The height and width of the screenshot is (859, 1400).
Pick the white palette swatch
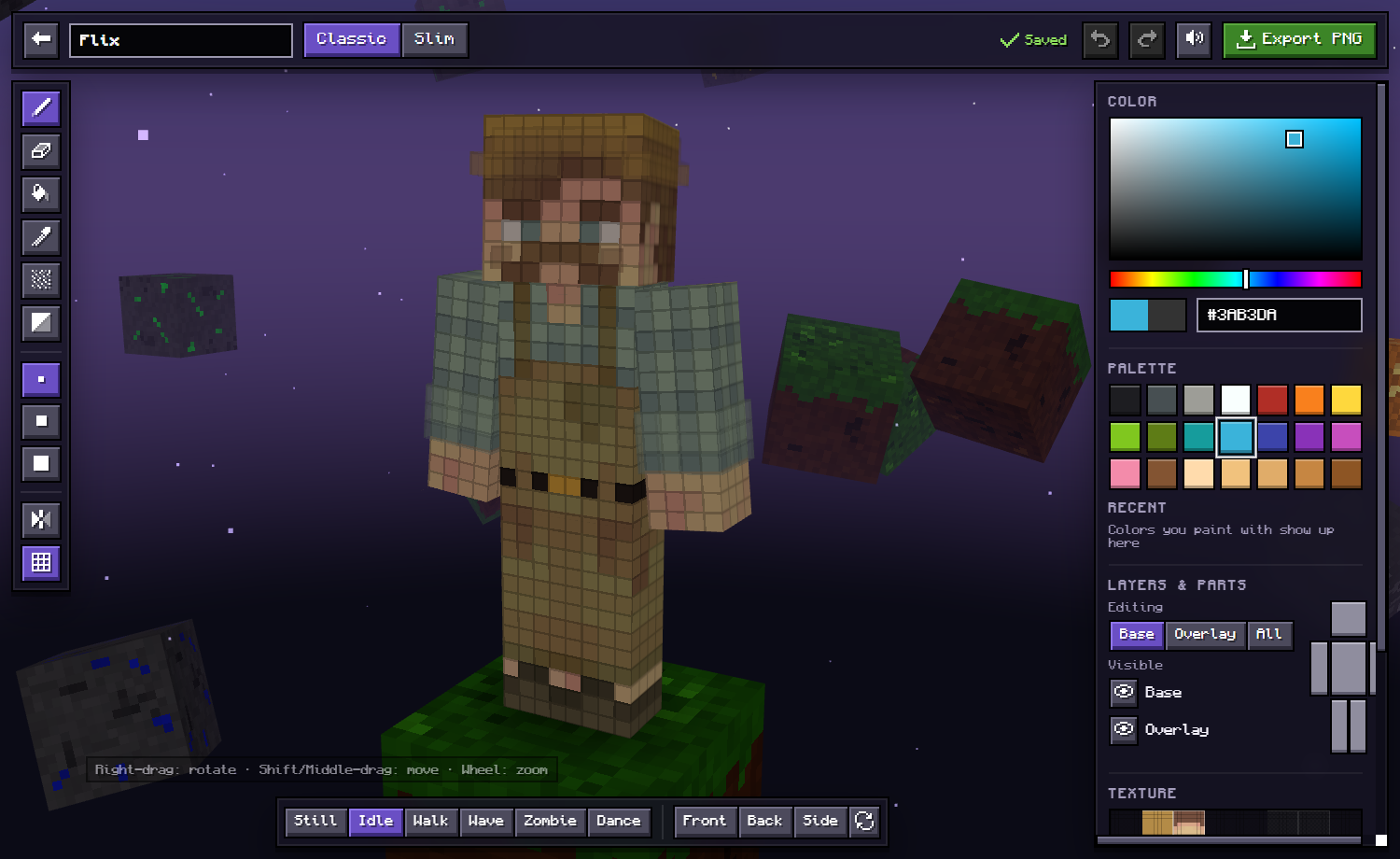(x=1236, y=400)
